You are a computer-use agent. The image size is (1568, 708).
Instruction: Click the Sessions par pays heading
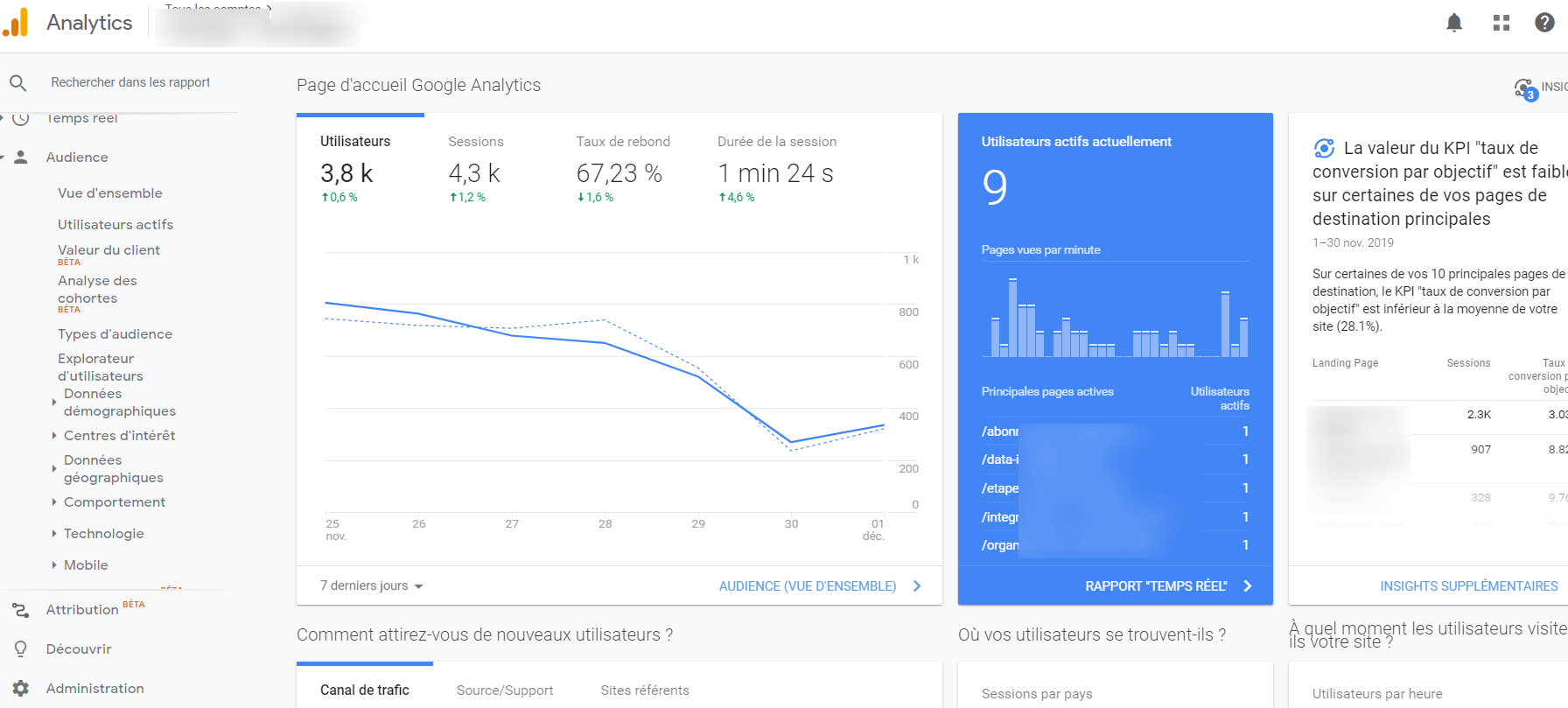pyautogui.click(x=1037, y=694)
